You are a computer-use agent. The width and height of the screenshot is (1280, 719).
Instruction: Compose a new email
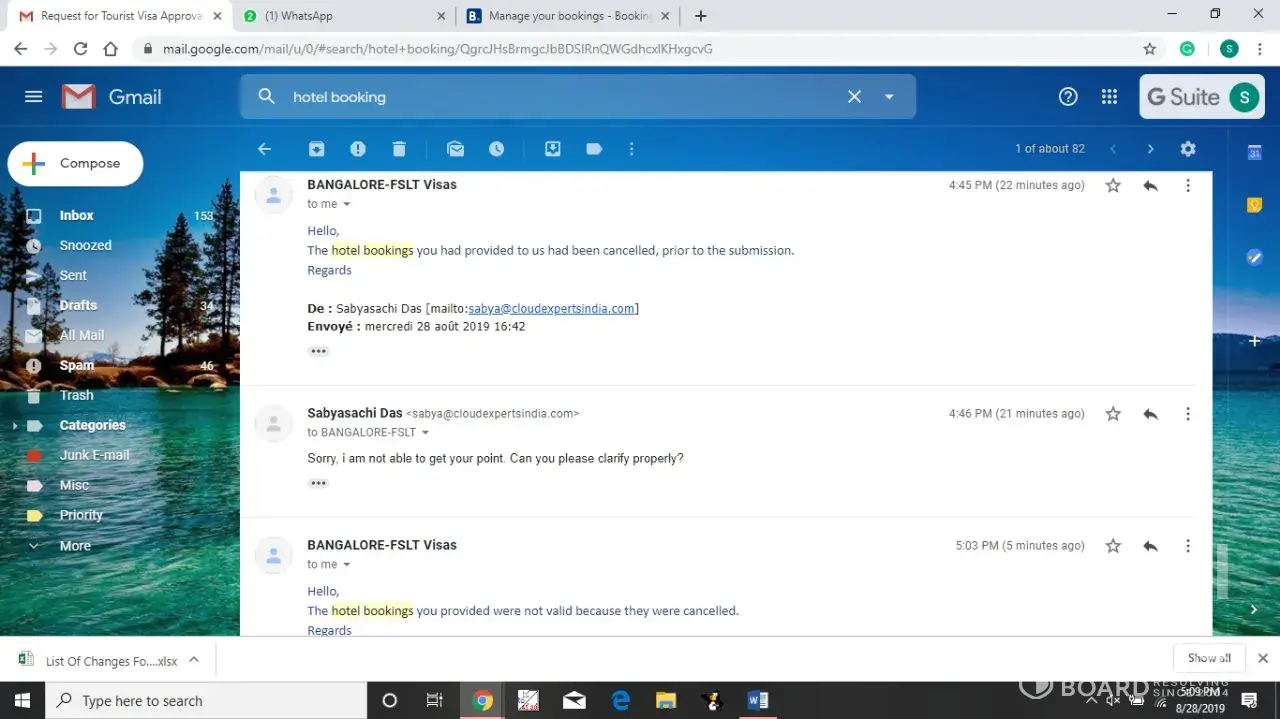[x=75, y=164]
